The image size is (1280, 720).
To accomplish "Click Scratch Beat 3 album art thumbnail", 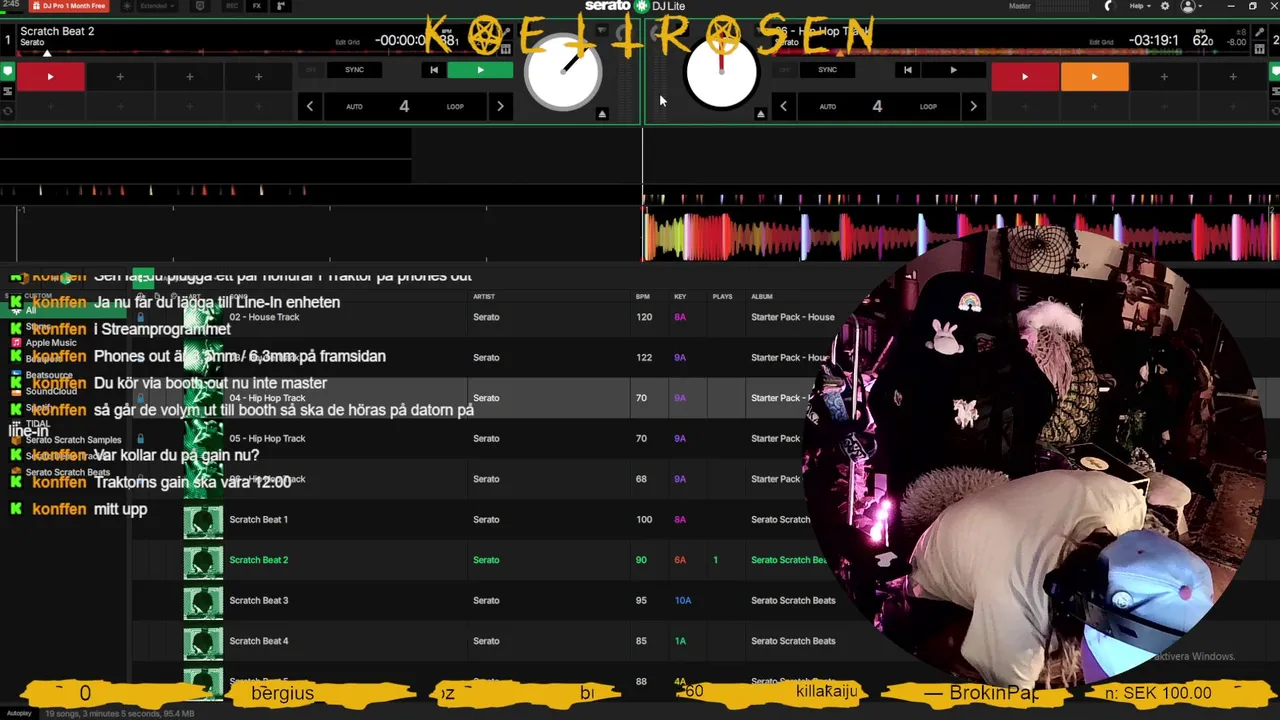I will coord(203,601).
